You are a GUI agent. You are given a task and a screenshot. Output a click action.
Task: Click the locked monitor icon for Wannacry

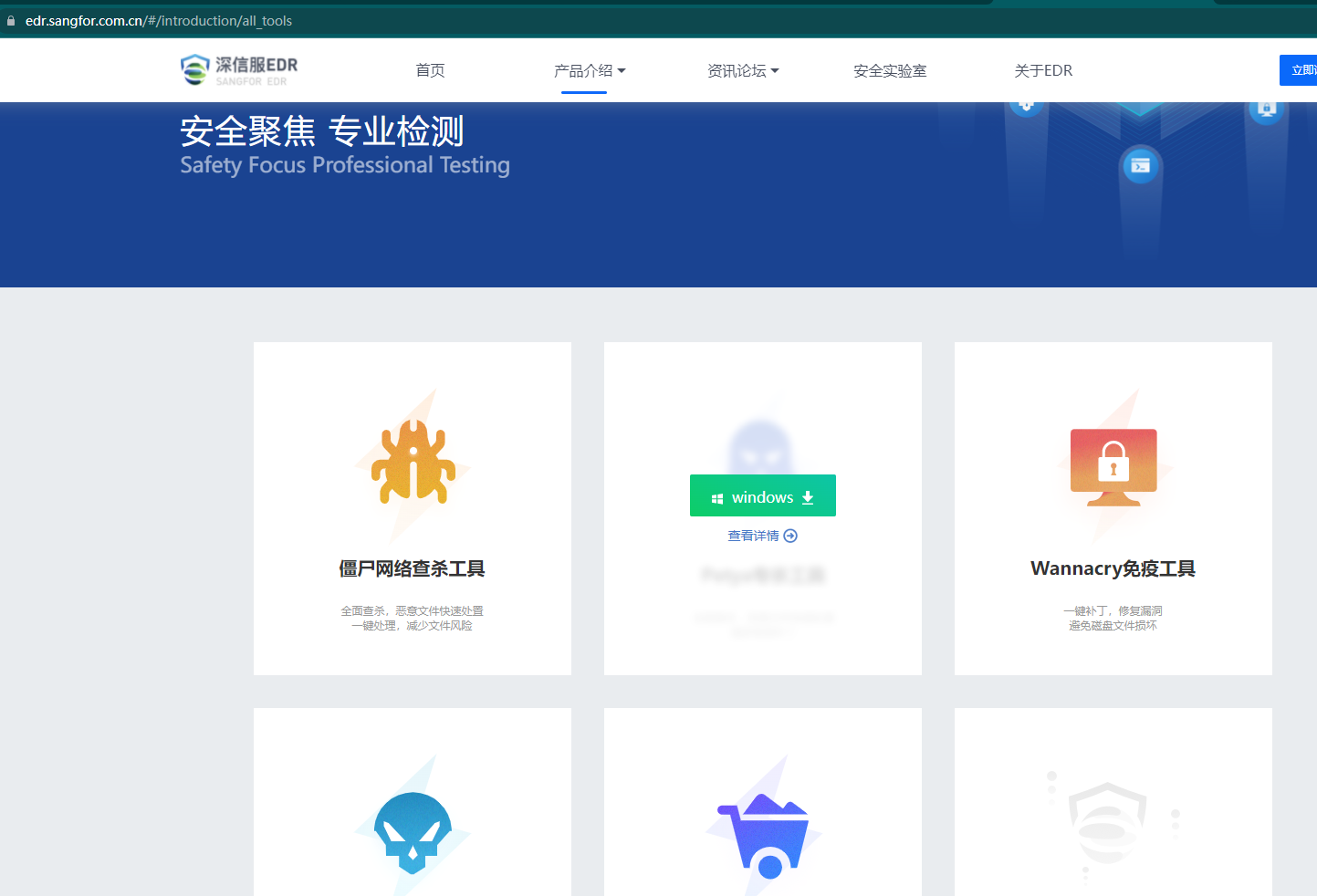click(x=1113, y=466)
